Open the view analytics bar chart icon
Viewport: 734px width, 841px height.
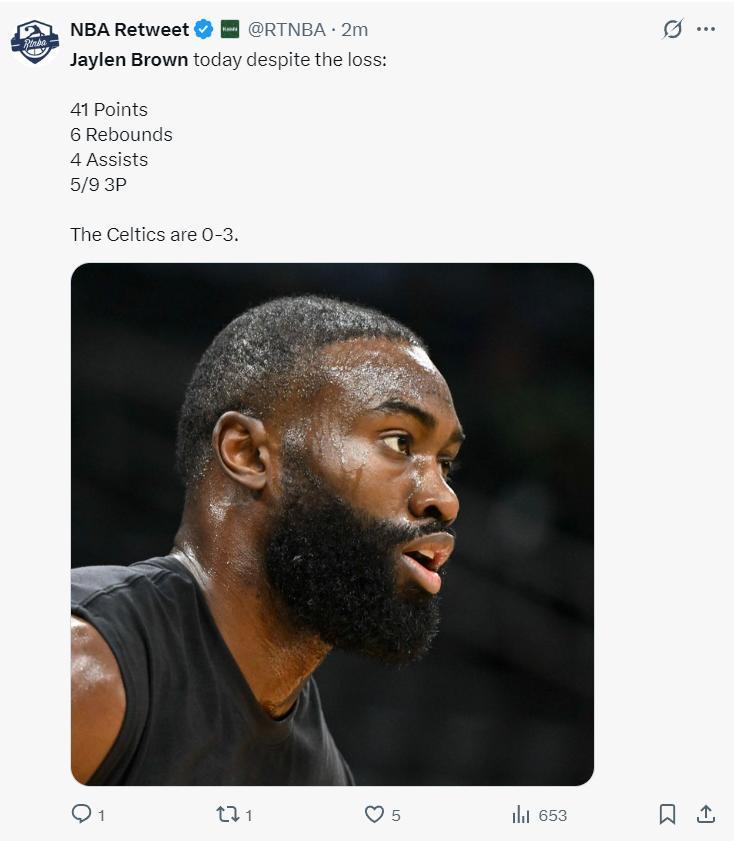pyautogui.click(x=521, y=814)
